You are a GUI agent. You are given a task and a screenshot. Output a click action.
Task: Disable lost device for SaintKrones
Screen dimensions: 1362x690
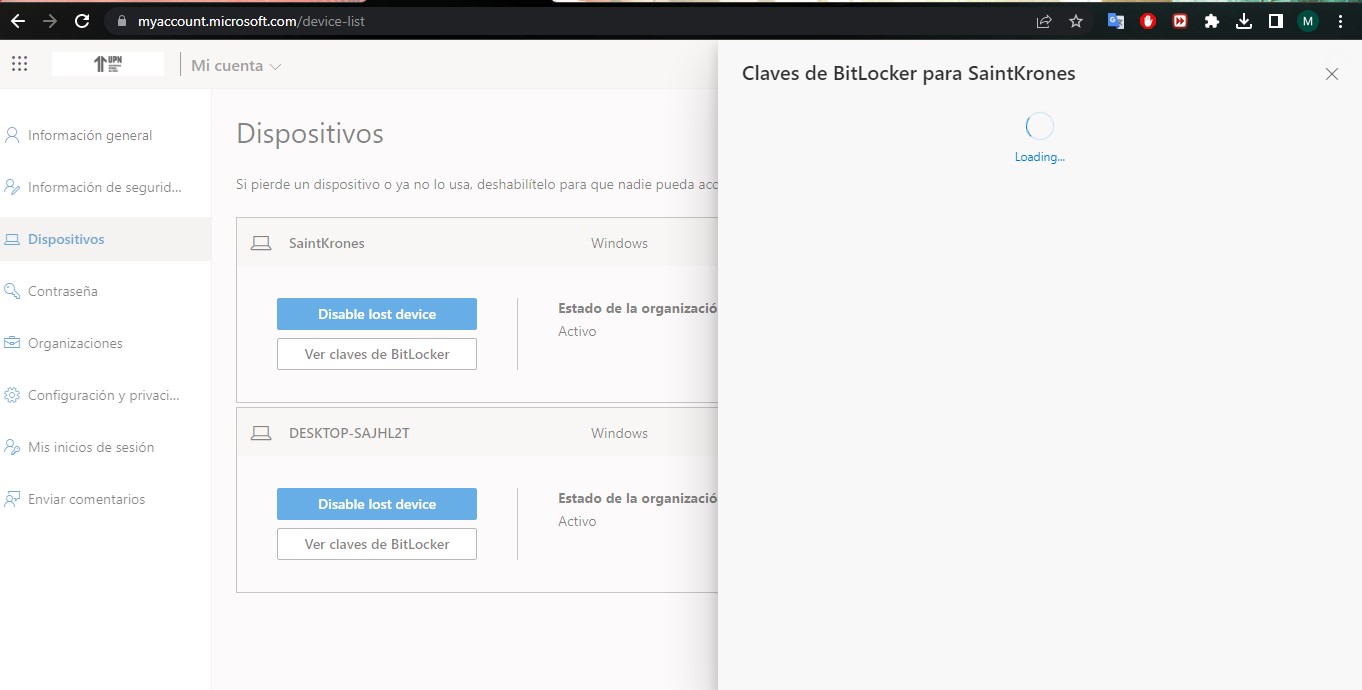tap(377, 314)
